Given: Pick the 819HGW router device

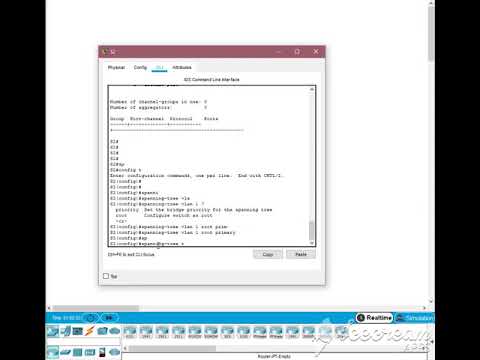Looking at the screenshot, I should click(x=211, y=332).
